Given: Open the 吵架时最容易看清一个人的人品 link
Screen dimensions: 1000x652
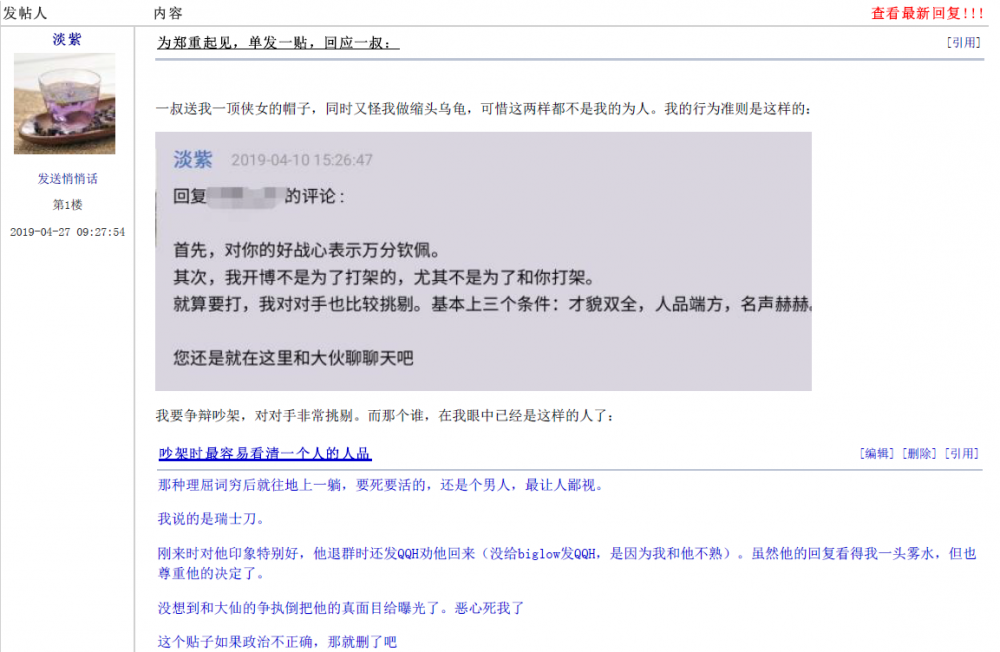Looking at the screenshot, I should (x=265, y=454).
